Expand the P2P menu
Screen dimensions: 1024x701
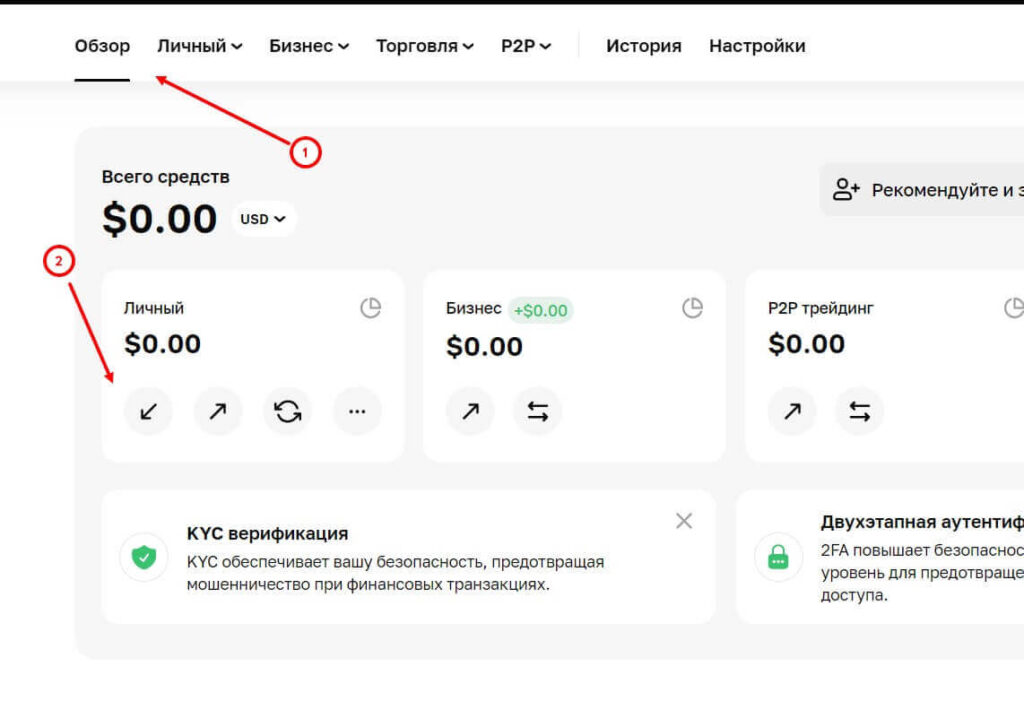pyautogui.click(x=525, y=45)
